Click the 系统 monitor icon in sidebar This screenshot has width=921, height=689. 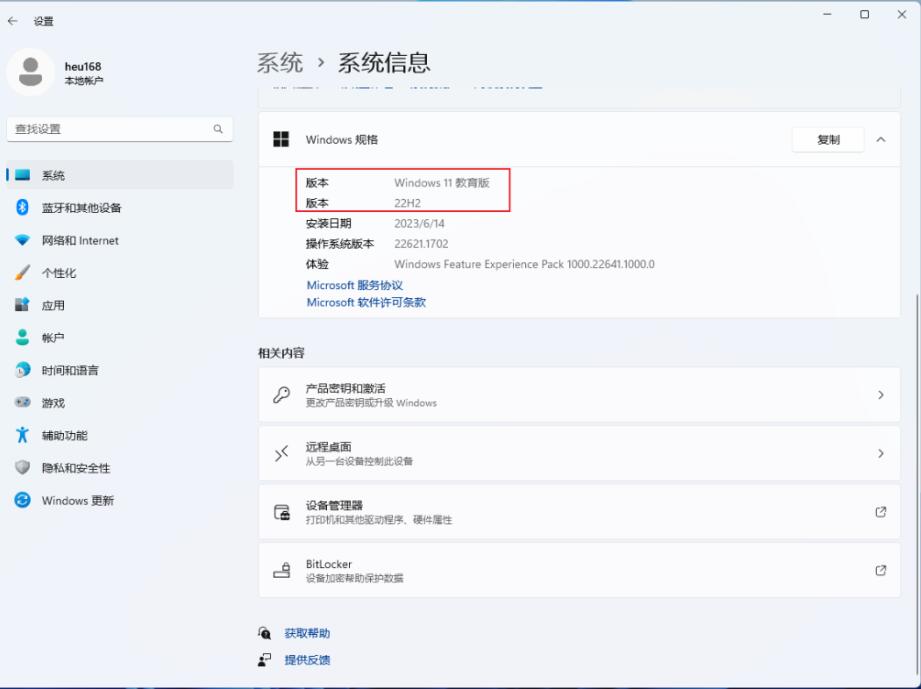click(x=22, y=175)
